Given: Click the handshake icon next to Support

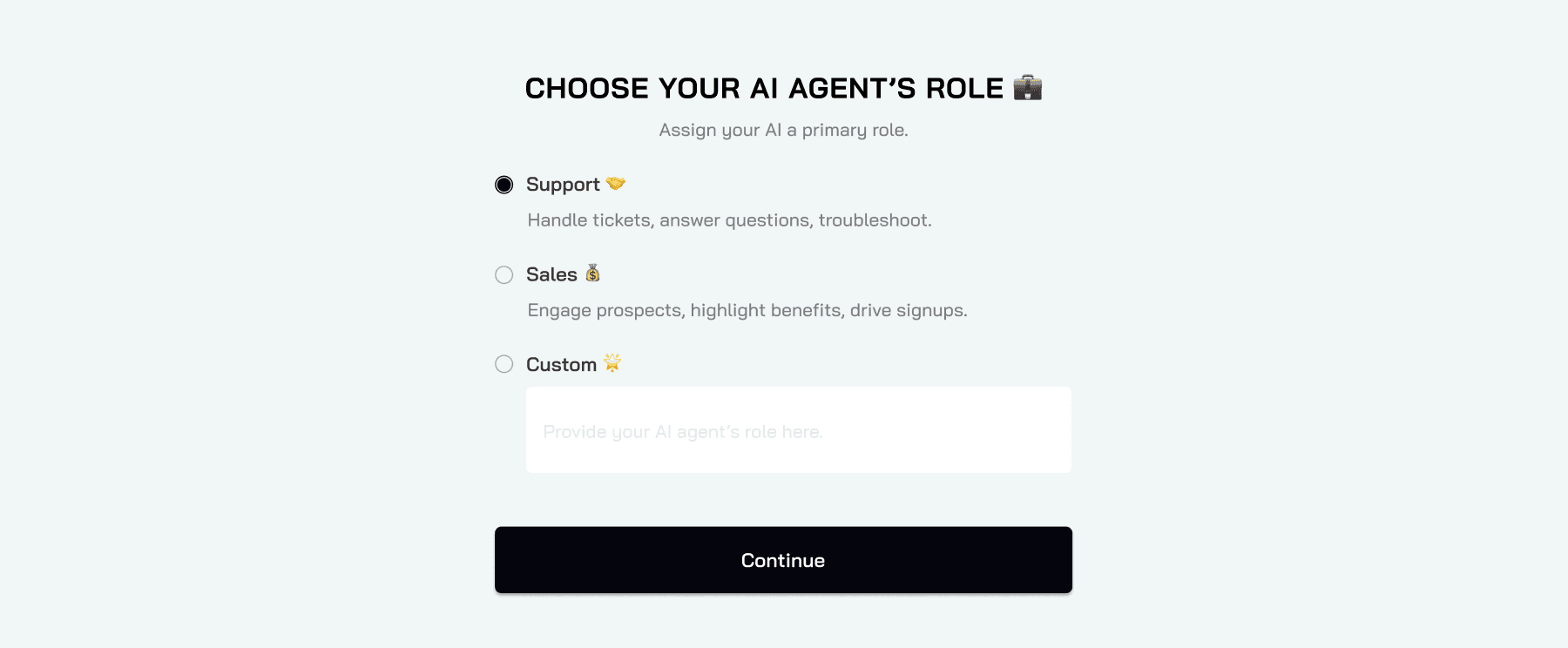Looking at the screenshot, I should tap(616, 184).
